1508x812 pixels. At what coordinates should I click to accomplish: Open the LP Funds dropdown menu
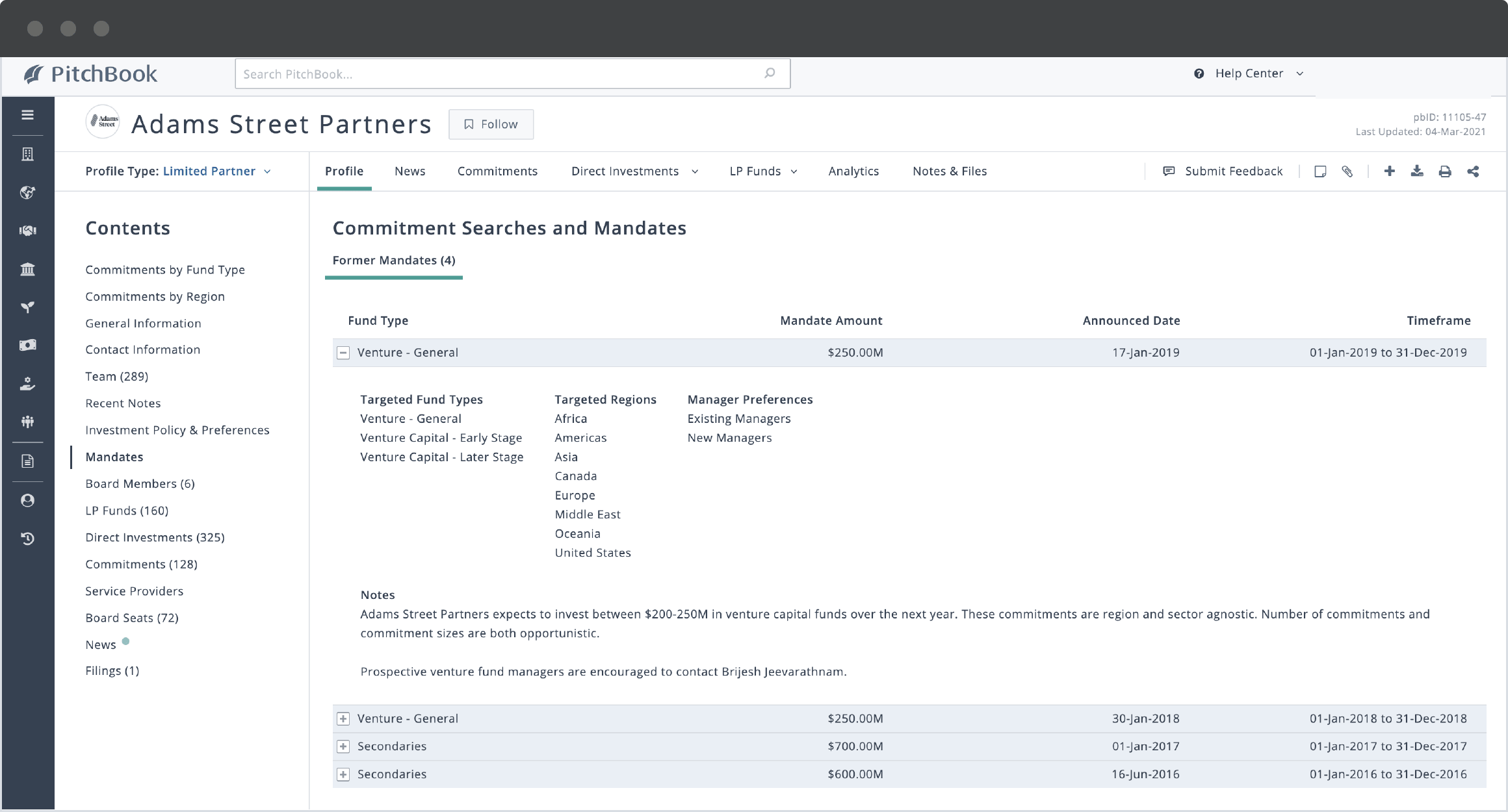point(762,171)
